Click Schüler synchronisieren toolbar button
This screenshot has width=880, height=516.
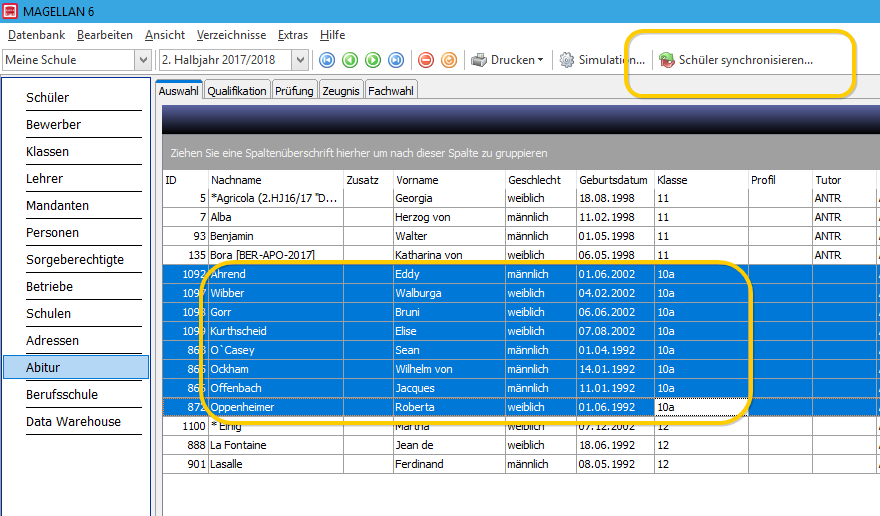click(x=736, y=60)
